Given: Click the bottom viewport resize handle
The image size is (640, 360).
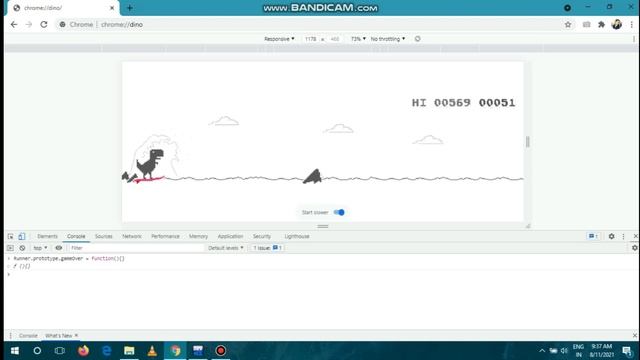Looking at the screenshot, I should tap(323, 226).
